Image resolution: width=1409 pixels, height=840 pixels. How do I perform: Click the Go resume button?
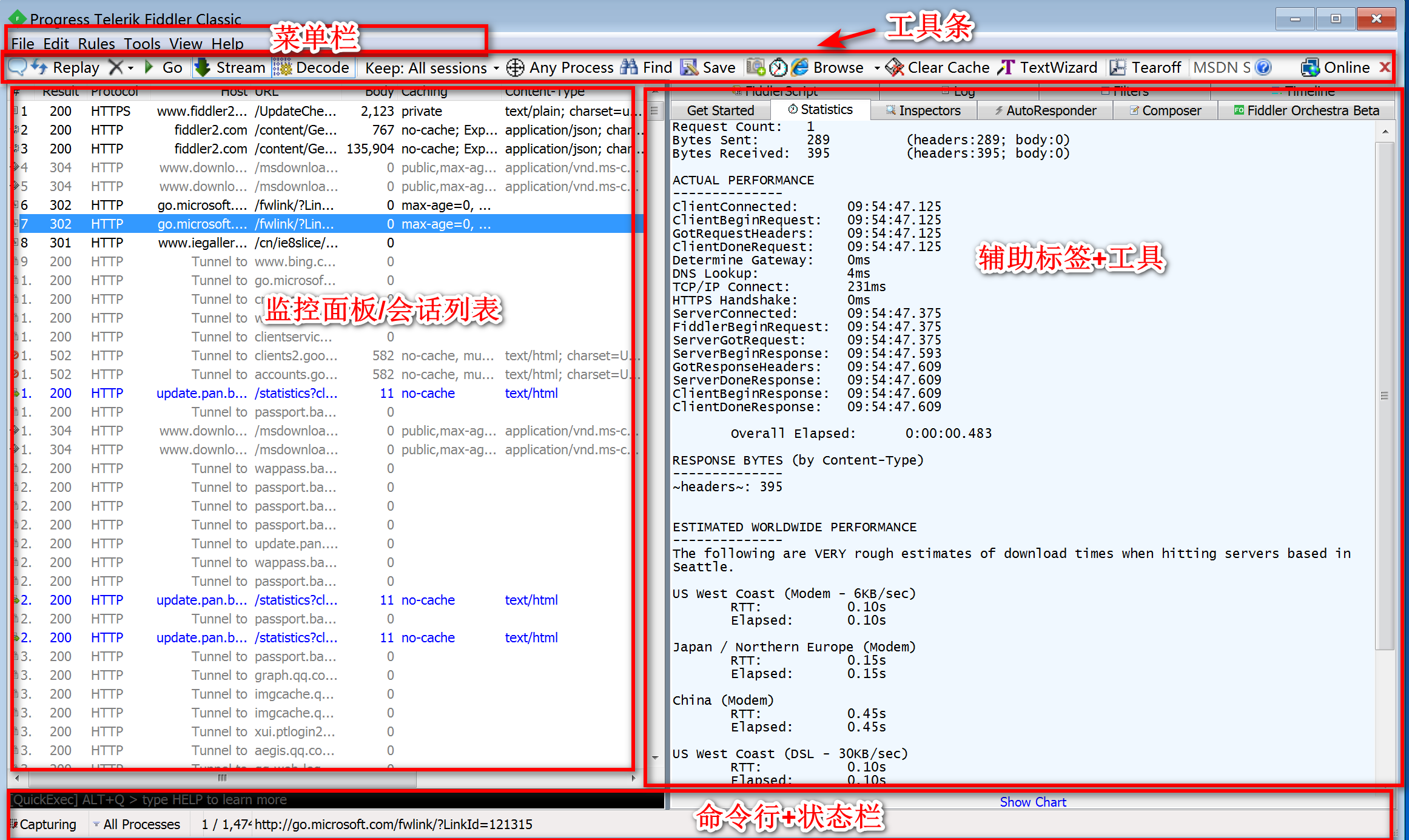point(164,67)
